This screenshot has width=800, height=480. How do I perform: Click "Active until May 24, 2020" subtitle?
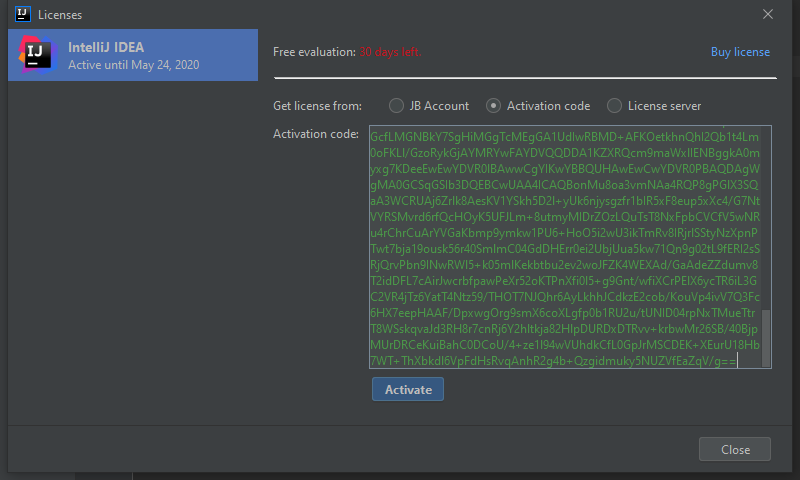[133, 65]
